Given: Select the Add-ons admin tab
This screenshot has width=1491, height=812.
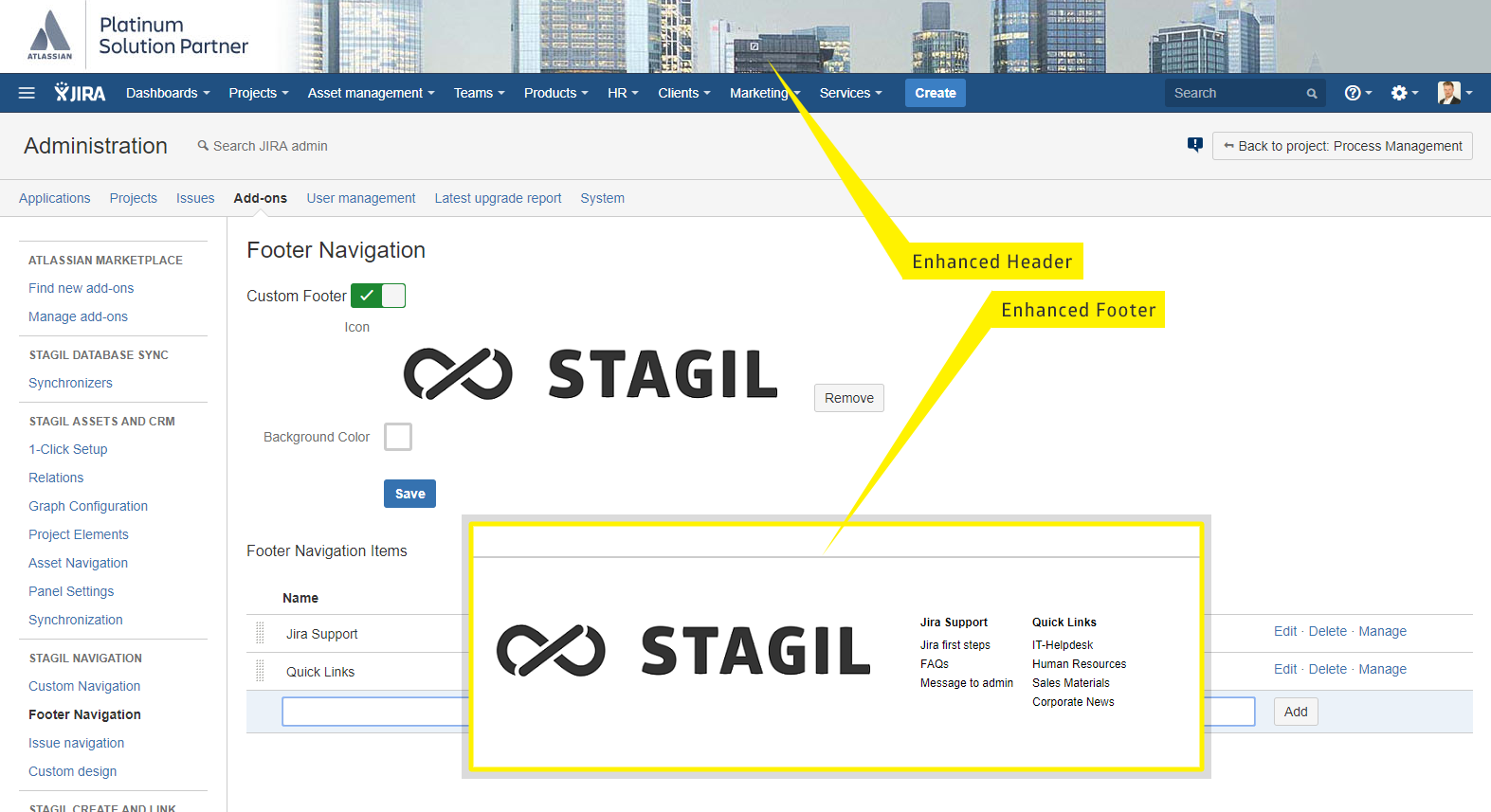Looking at the screenshot, I should coord(261,198).
